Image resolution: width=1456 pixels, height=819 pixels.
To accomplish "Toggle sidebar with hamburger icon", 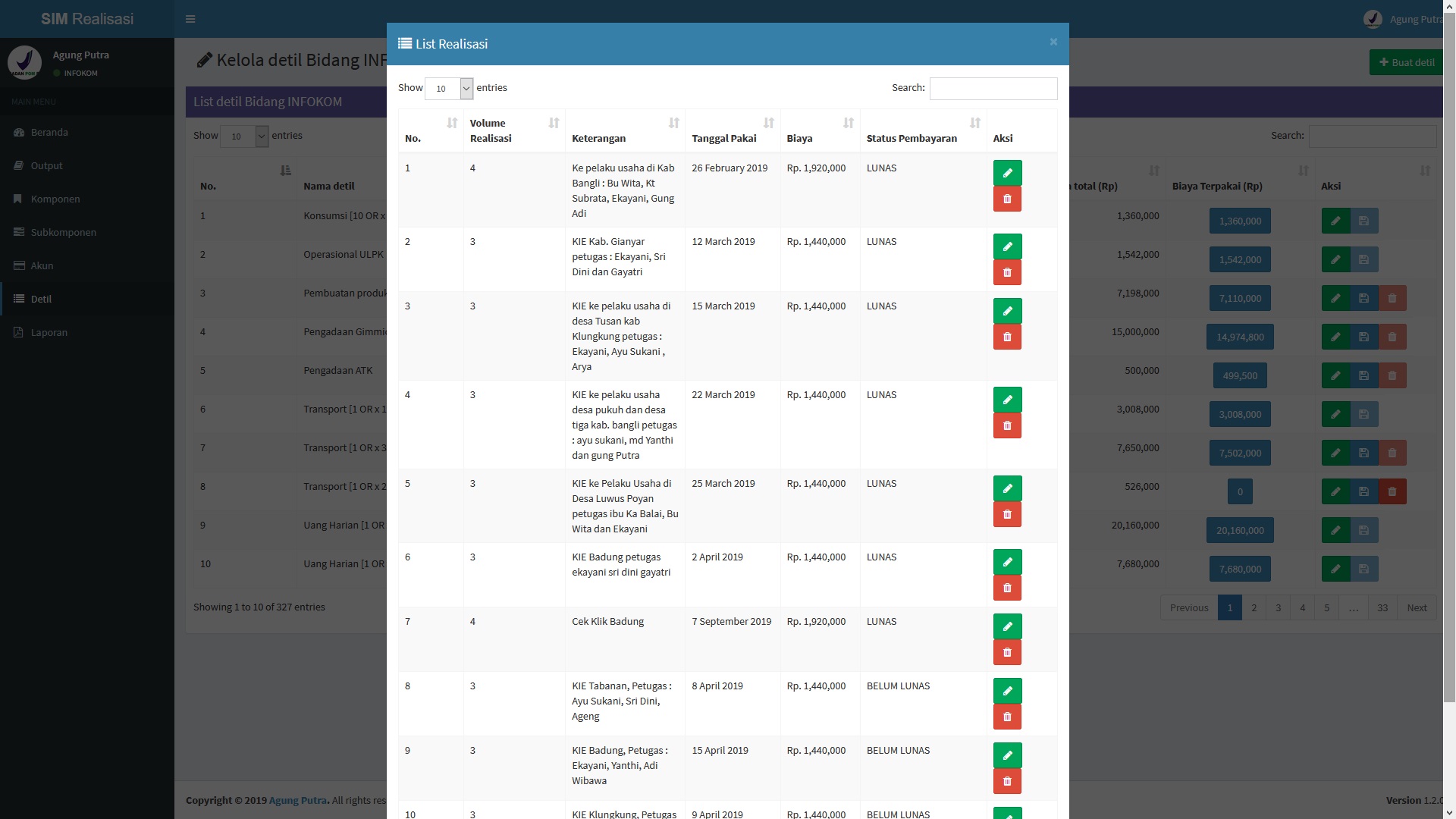I will click(x=190, y=19).
